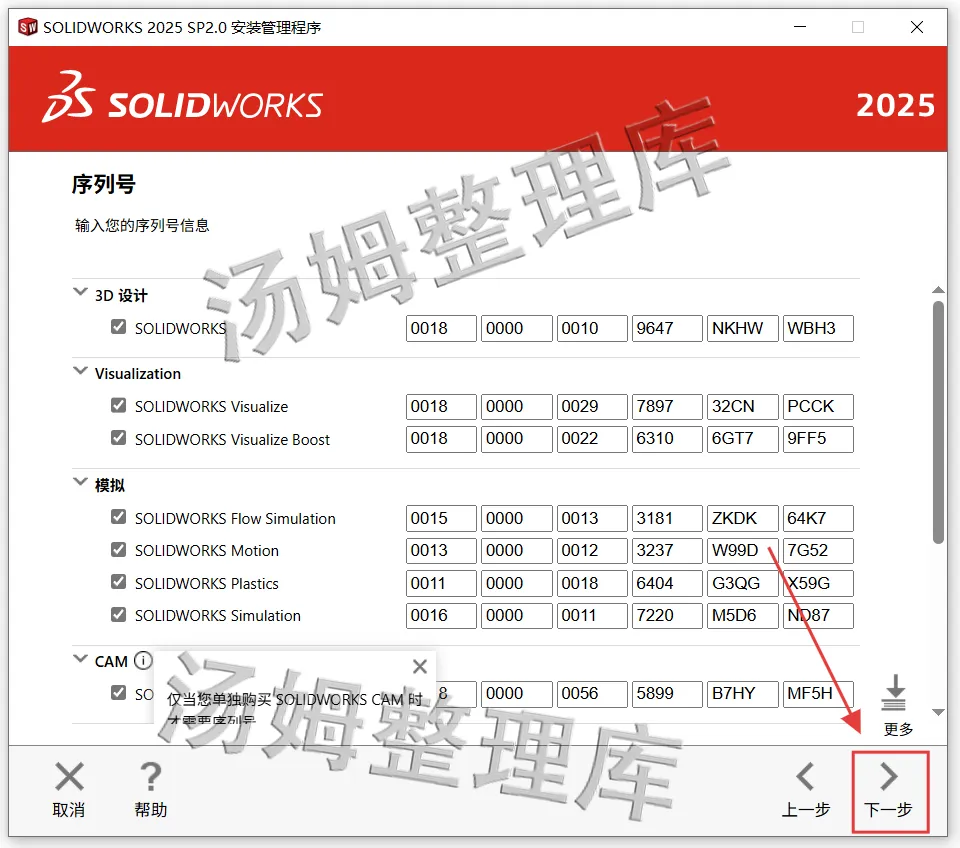Click Plastics serial field containing X59G

tap(818, 583)
